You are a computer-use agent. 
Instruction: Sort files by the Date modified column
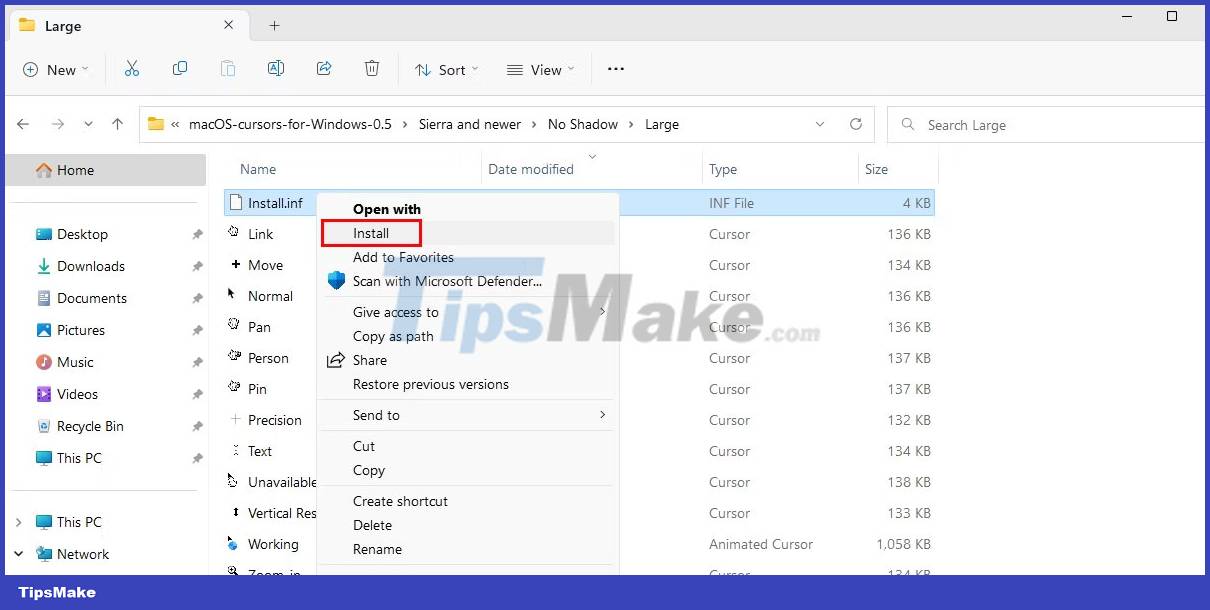pyautogui.click(x=531, y=168)
